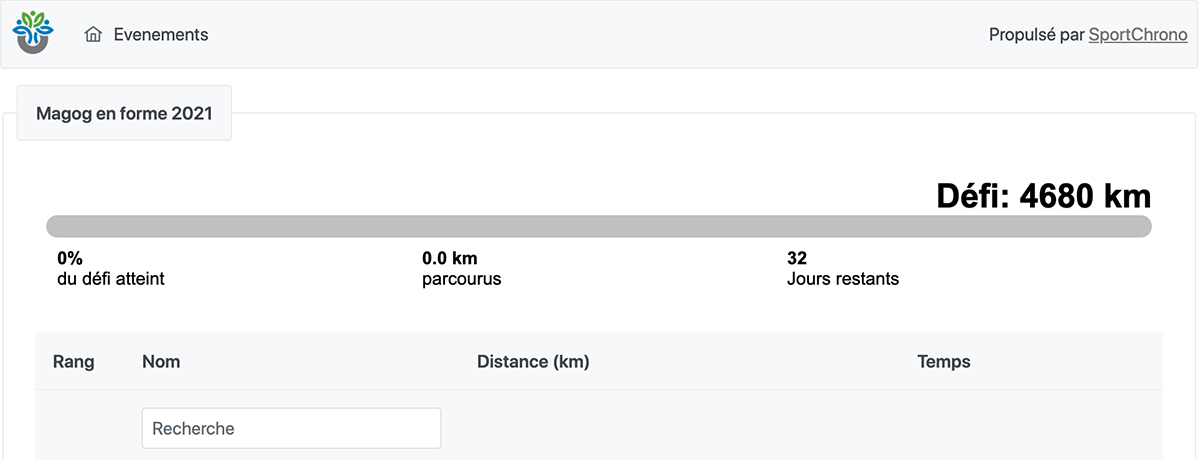Screen dimensions: 1200x460
Task: Sort by the Rang column header
Action: [73, 361]
